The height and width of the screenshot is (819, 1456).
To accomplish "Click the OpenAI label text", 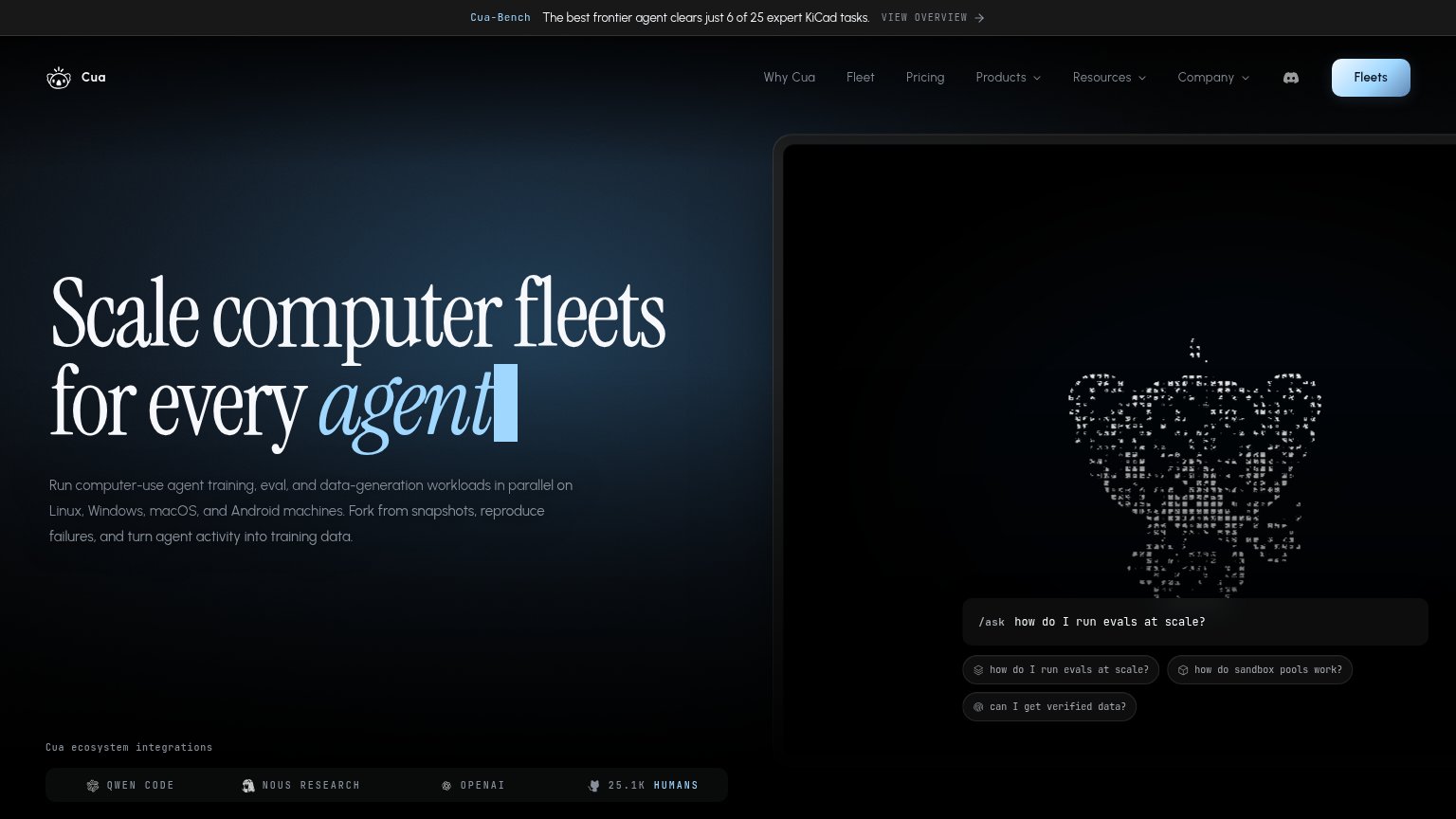I will (482, 786).
